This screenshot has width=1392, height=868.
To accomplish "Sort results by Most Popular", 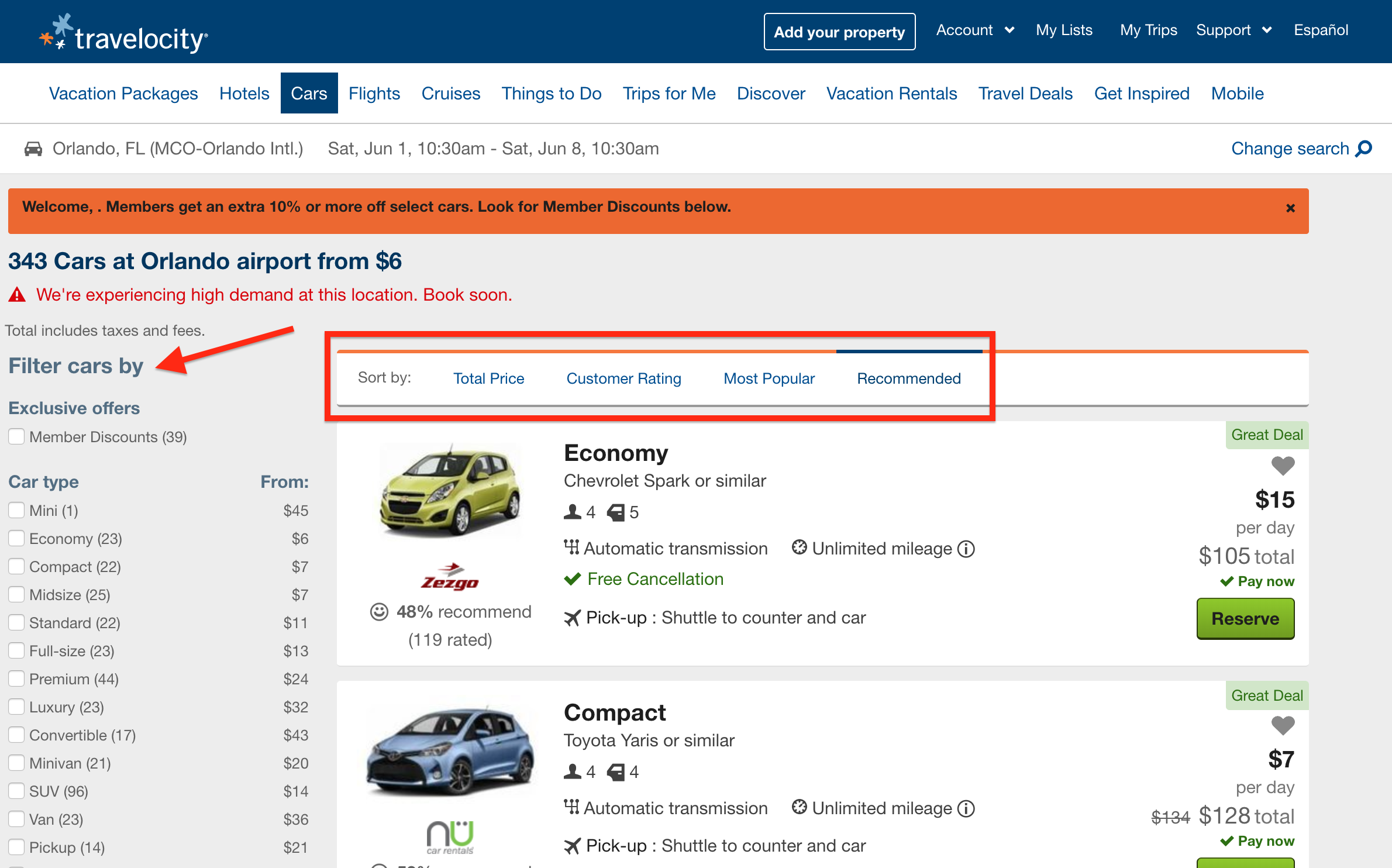I will pyautogui.click(x=769, y=378).
